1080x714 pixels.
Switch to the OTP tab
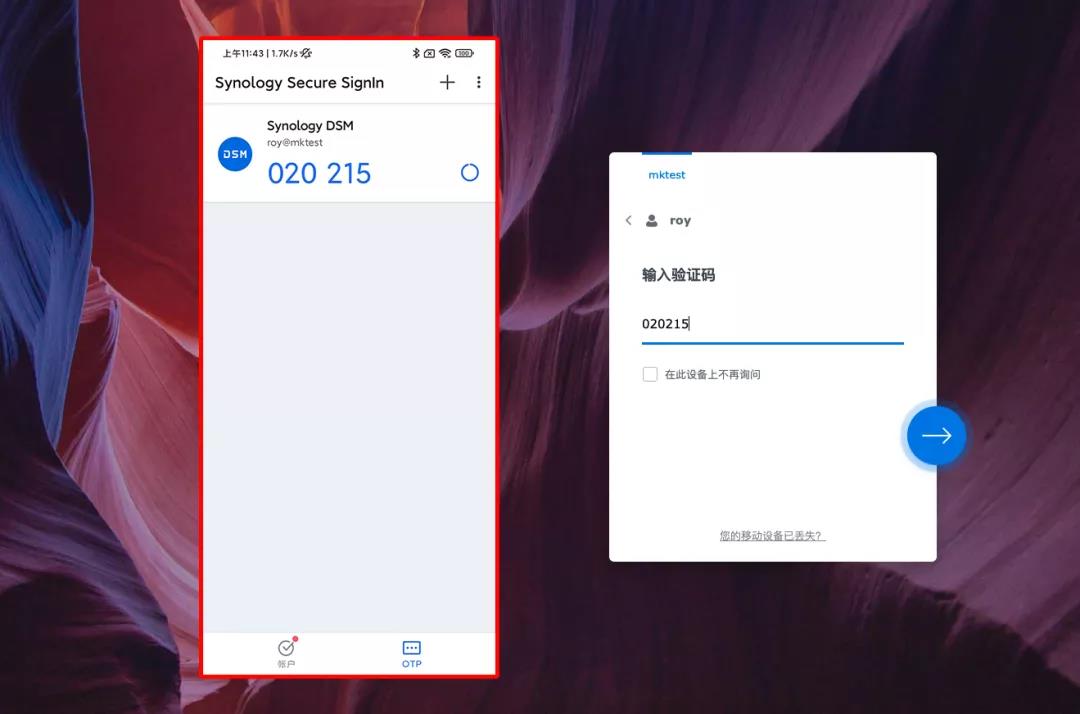(411, 653)
